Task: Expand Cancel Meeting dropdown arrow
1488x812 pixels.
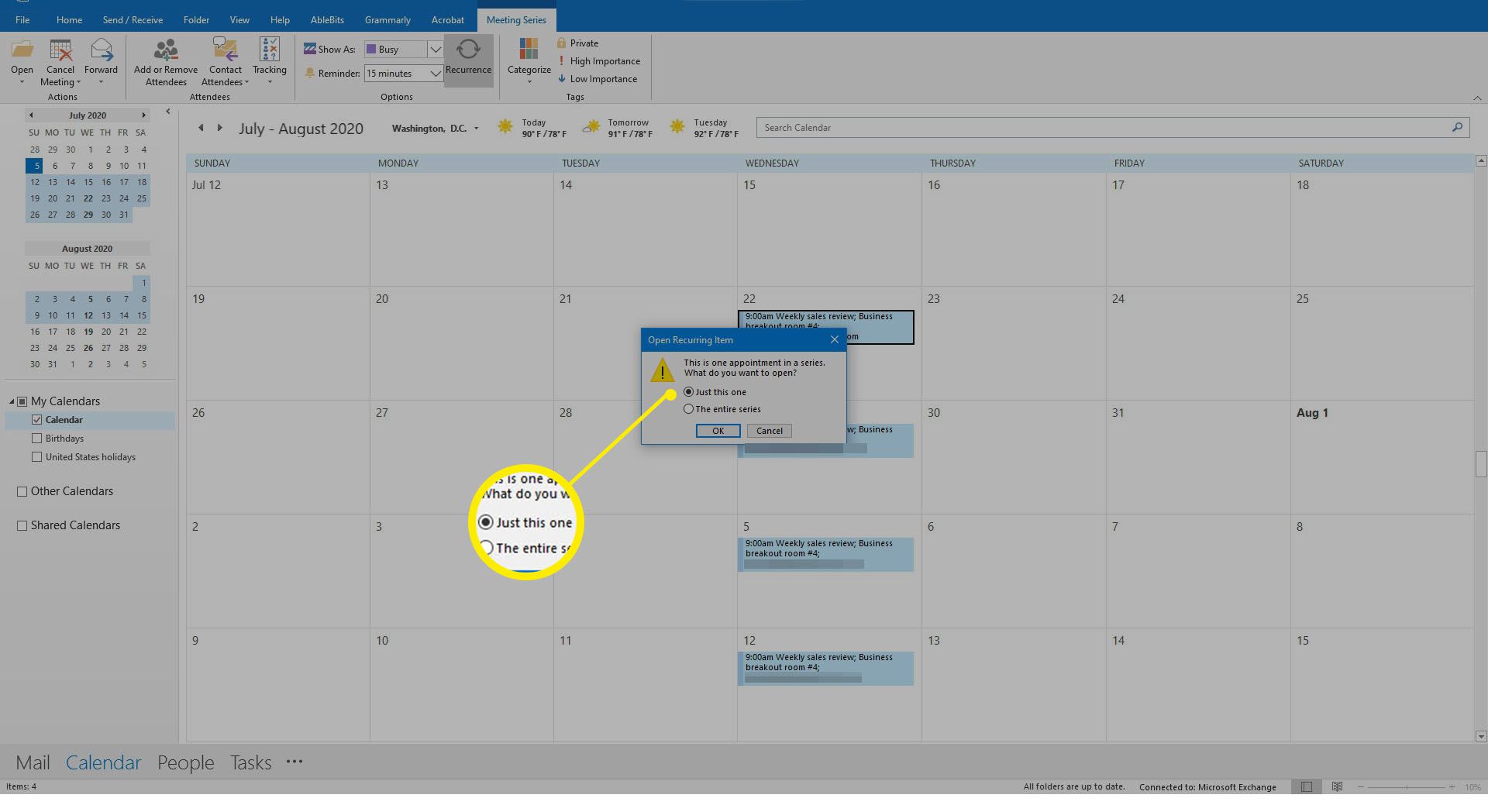Action: click(x=78, y=82)
